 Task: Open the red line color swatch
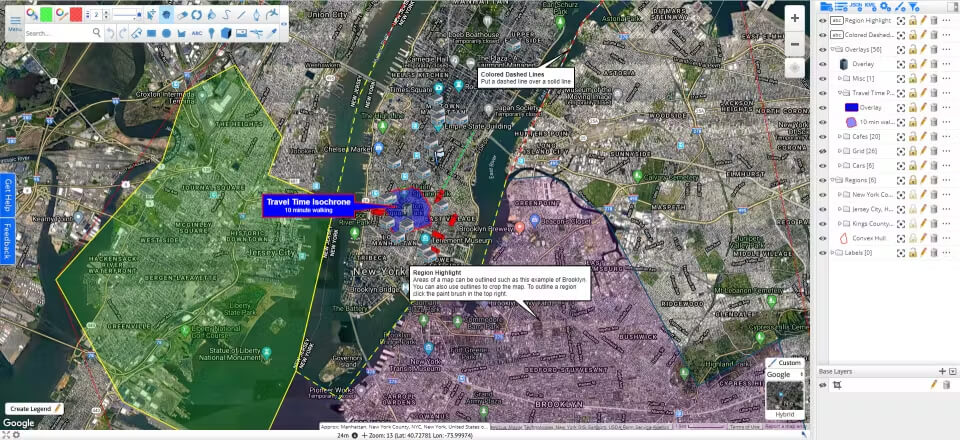click(x=76, y=15)
